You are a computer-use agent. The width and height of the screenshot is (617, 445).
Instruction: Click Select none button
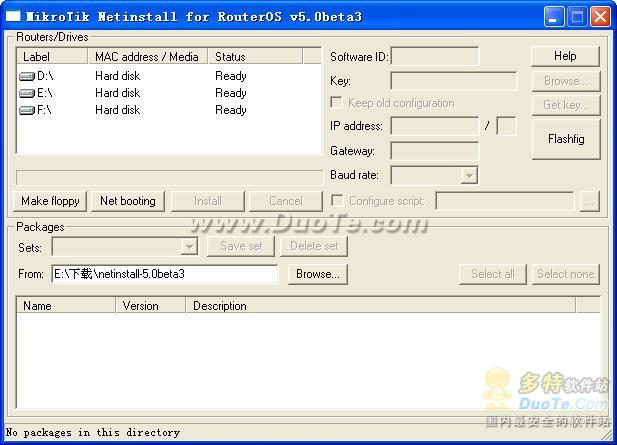(x=565, y=274)
